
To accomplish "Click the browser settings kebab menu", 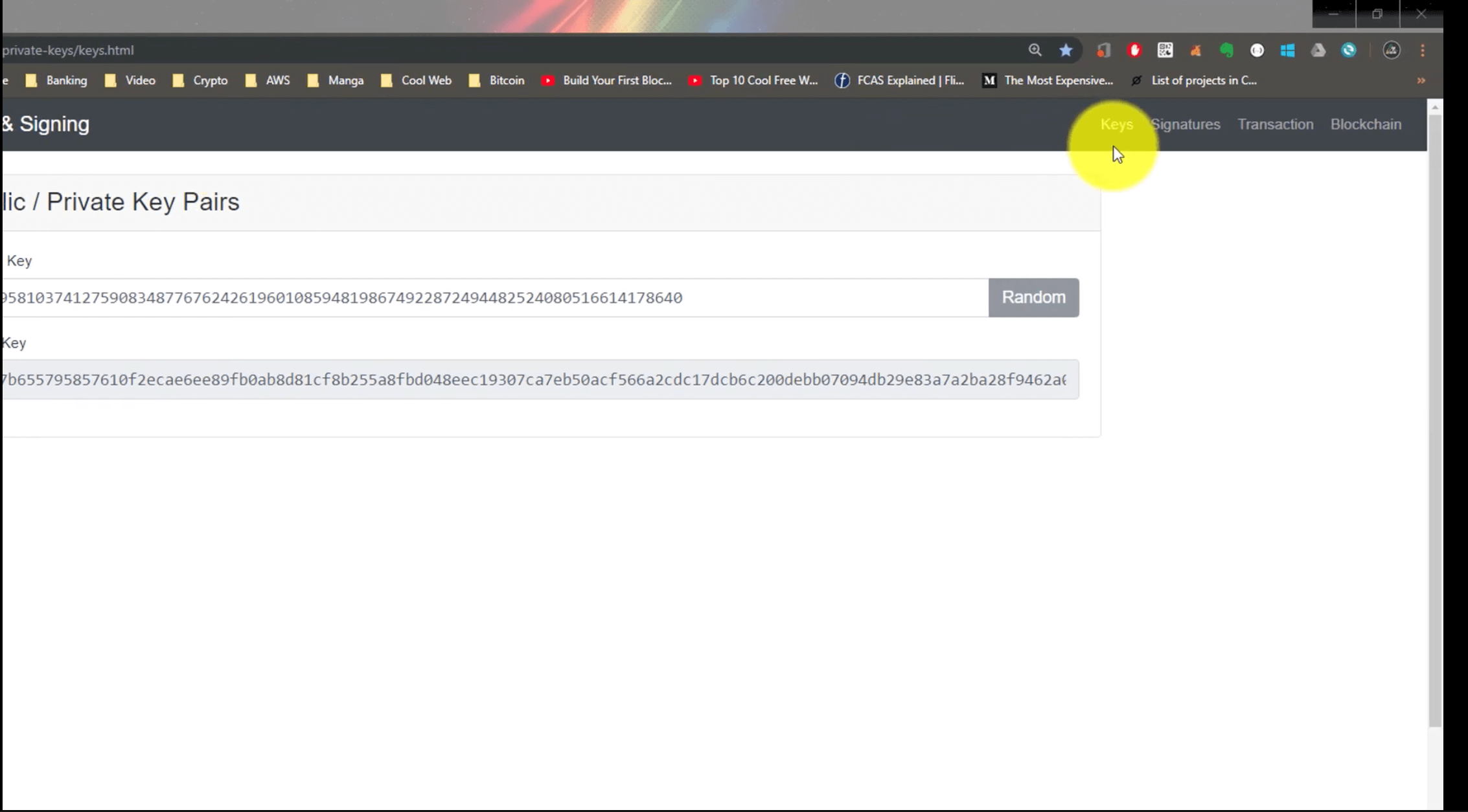I will (1421, 50).
